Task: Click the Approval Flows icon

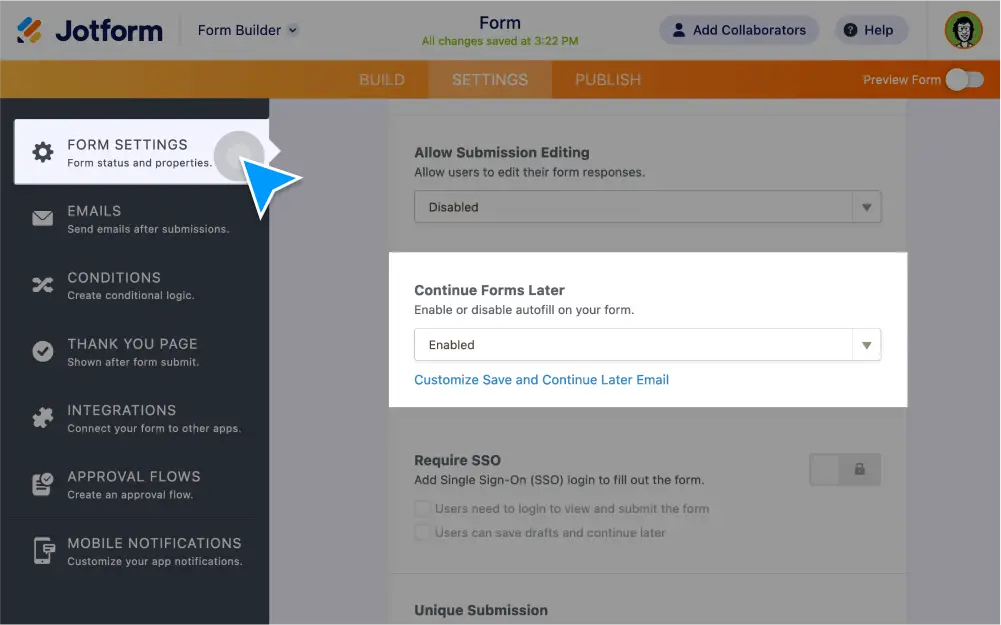Action: click(42, 485)
